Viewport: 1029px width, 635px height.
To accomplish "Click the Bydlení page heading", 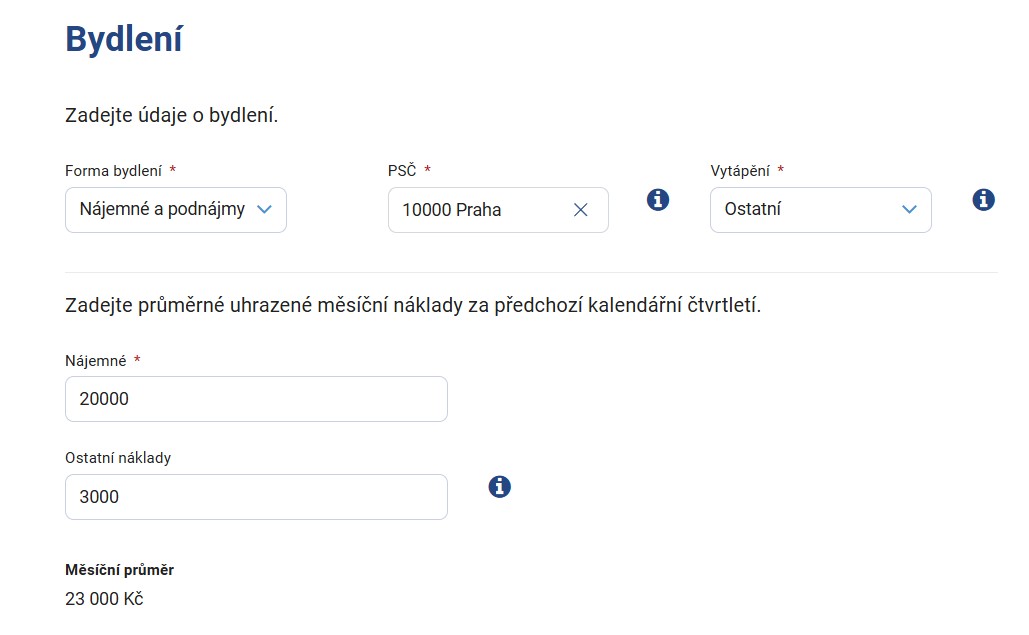I will [x=124, y=40].
